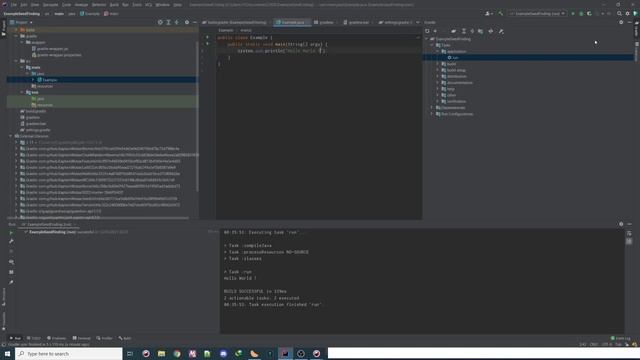Toggle Gradle offline mode
Viewport: 640px width, 360px height.
[x=491, y=31]
